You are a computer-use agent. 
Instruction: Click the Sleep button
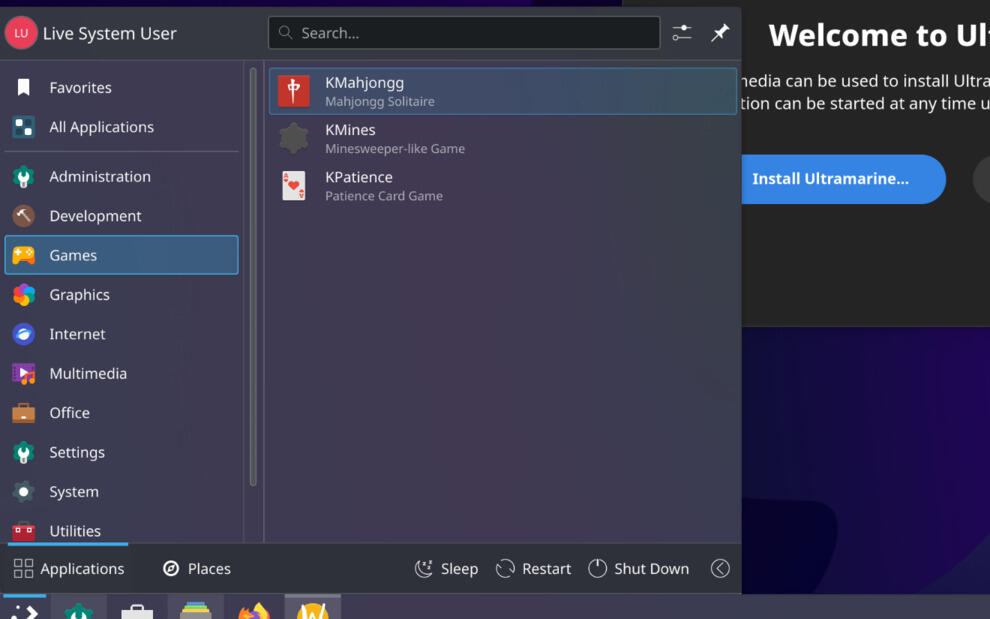446,568
